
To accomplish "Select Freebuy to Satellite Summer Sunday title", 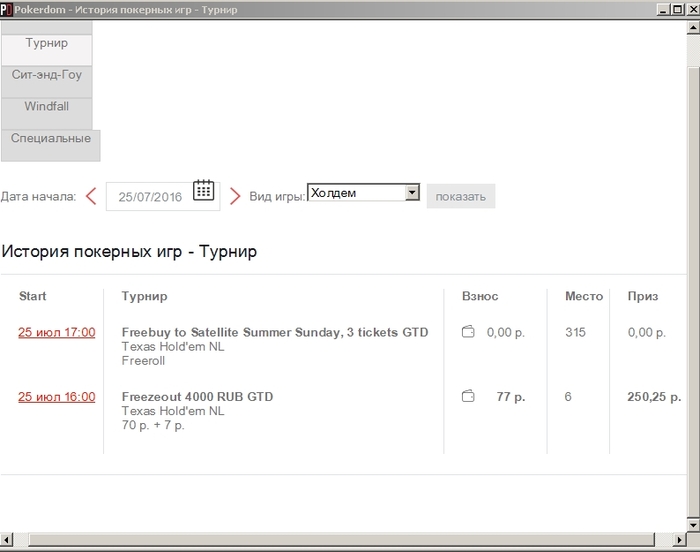I will (x=275, y=332).
